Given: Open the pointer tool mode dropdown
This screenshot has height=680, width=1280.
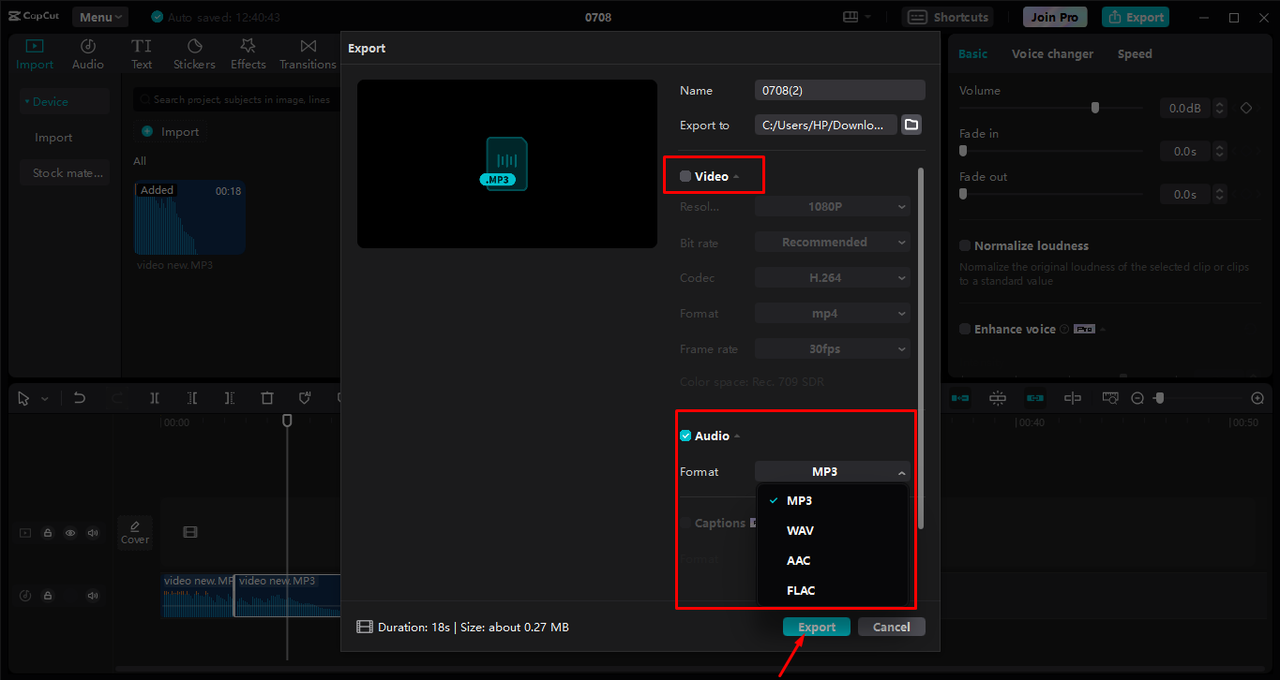Looking at the screenshot, I should pos(44,399).
